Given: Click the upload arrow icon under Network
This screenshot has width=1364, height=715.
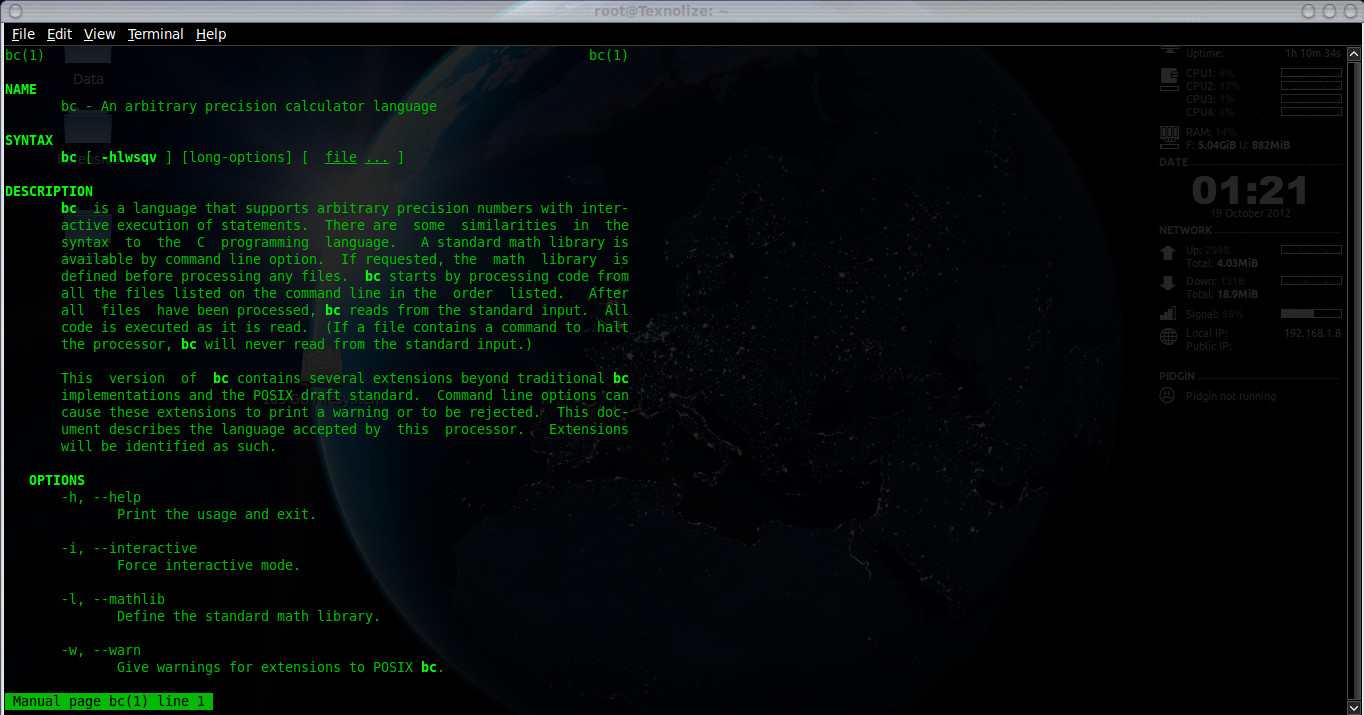Looking at the screenshot, I should [1168, 254].
